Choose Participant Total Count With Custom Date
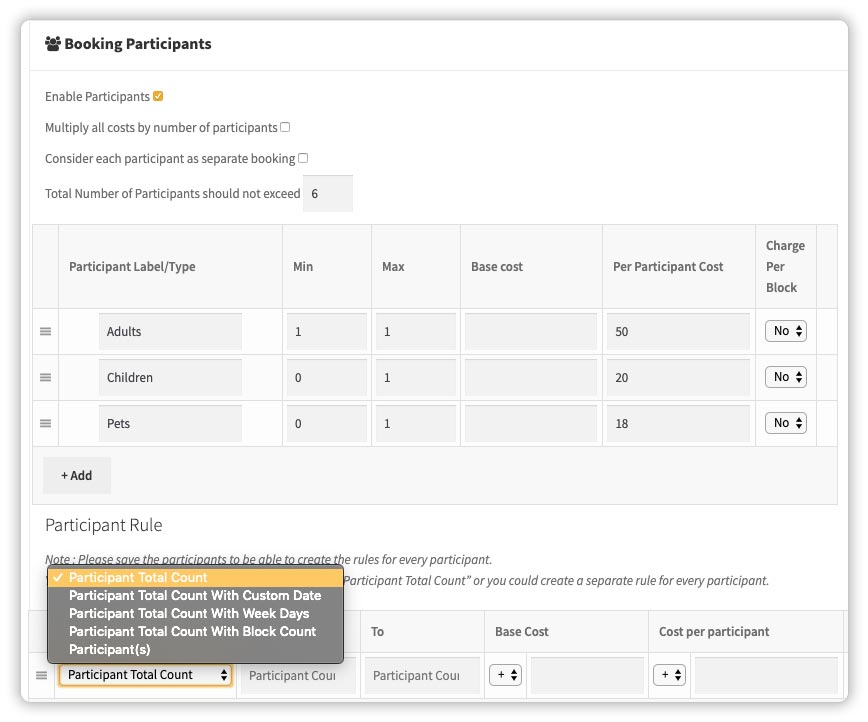Screen dimensions: 868x722 pos(195,596)
